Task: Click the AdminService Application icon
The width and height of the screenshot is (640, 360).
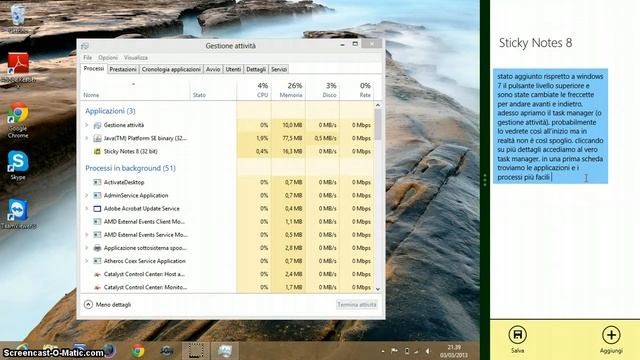Action: pyautogui.click(x=97, y=196)
